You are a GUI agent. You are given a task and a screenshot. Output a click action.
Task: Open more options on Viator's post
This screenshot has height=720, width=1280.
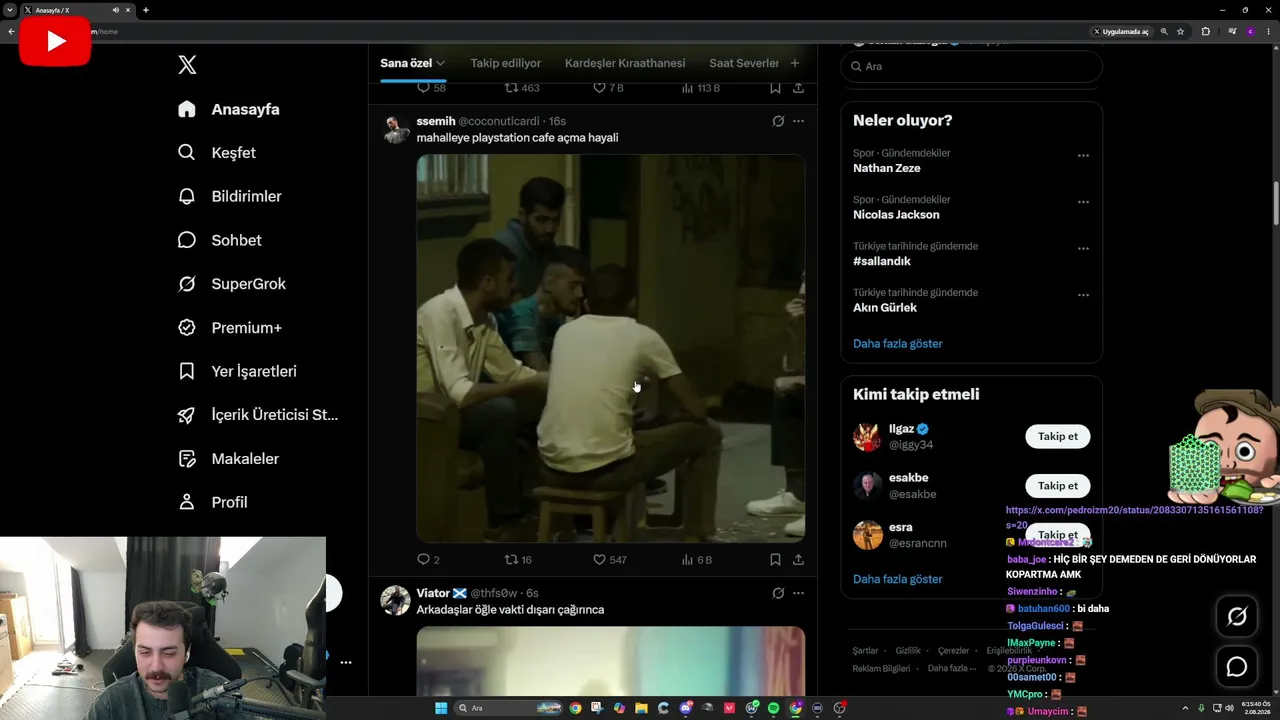(x=798, y=593)
